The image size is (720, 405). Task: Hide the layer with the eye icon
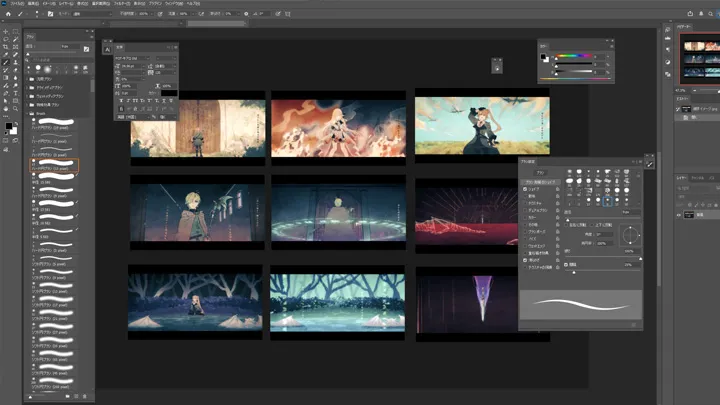point(679,214)
